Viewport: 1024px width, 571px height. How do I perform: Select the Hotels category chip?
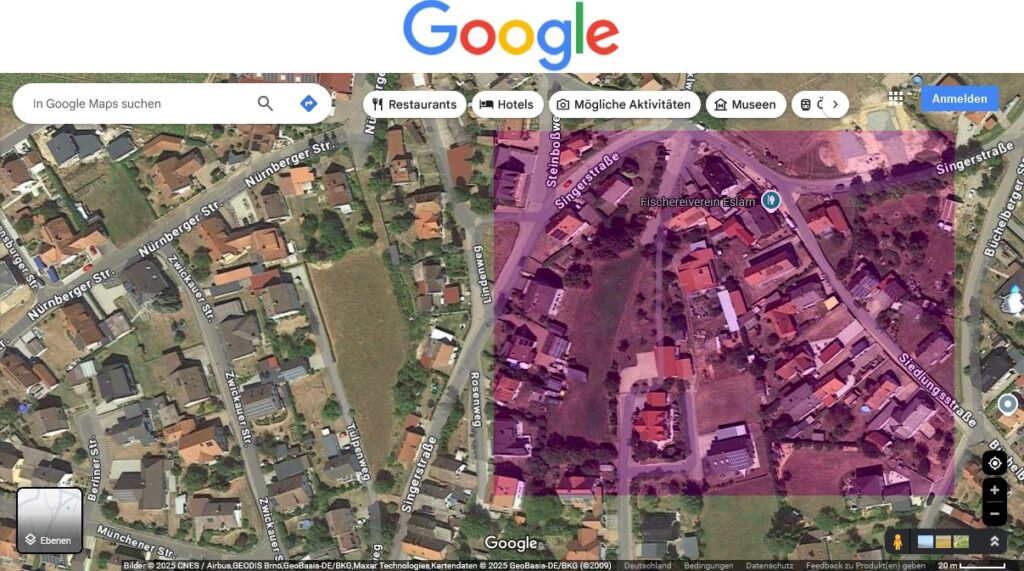pos(507,105)
